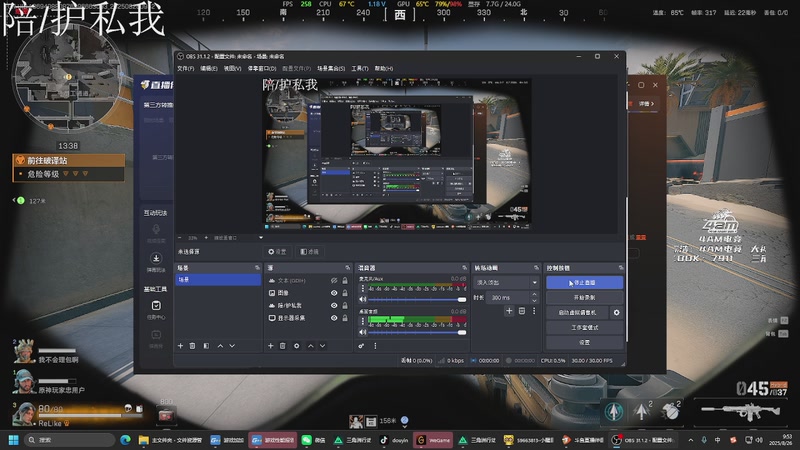The width and height of the screenshot is (800, 450).
Task: Open the 文件(F) menu
Action: click(x=185, y=68)
